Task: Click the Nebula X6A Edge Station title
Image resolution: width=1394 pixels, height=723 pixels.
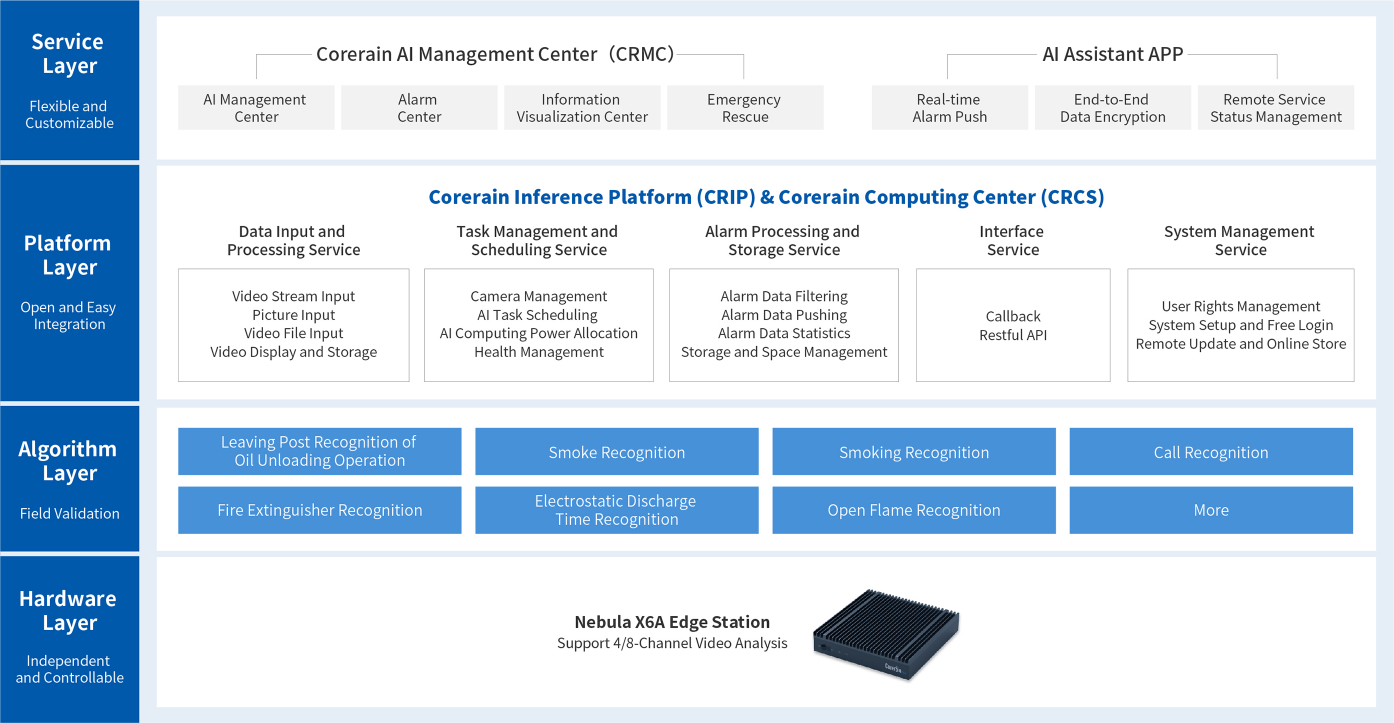Action: click(x=672, y=622)
